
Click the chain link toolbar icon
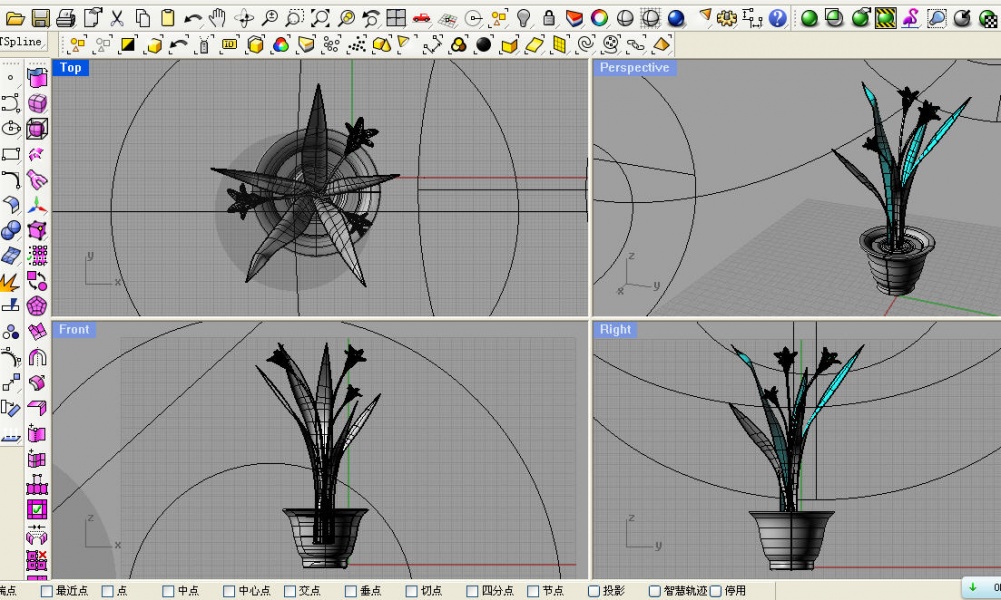636,45
